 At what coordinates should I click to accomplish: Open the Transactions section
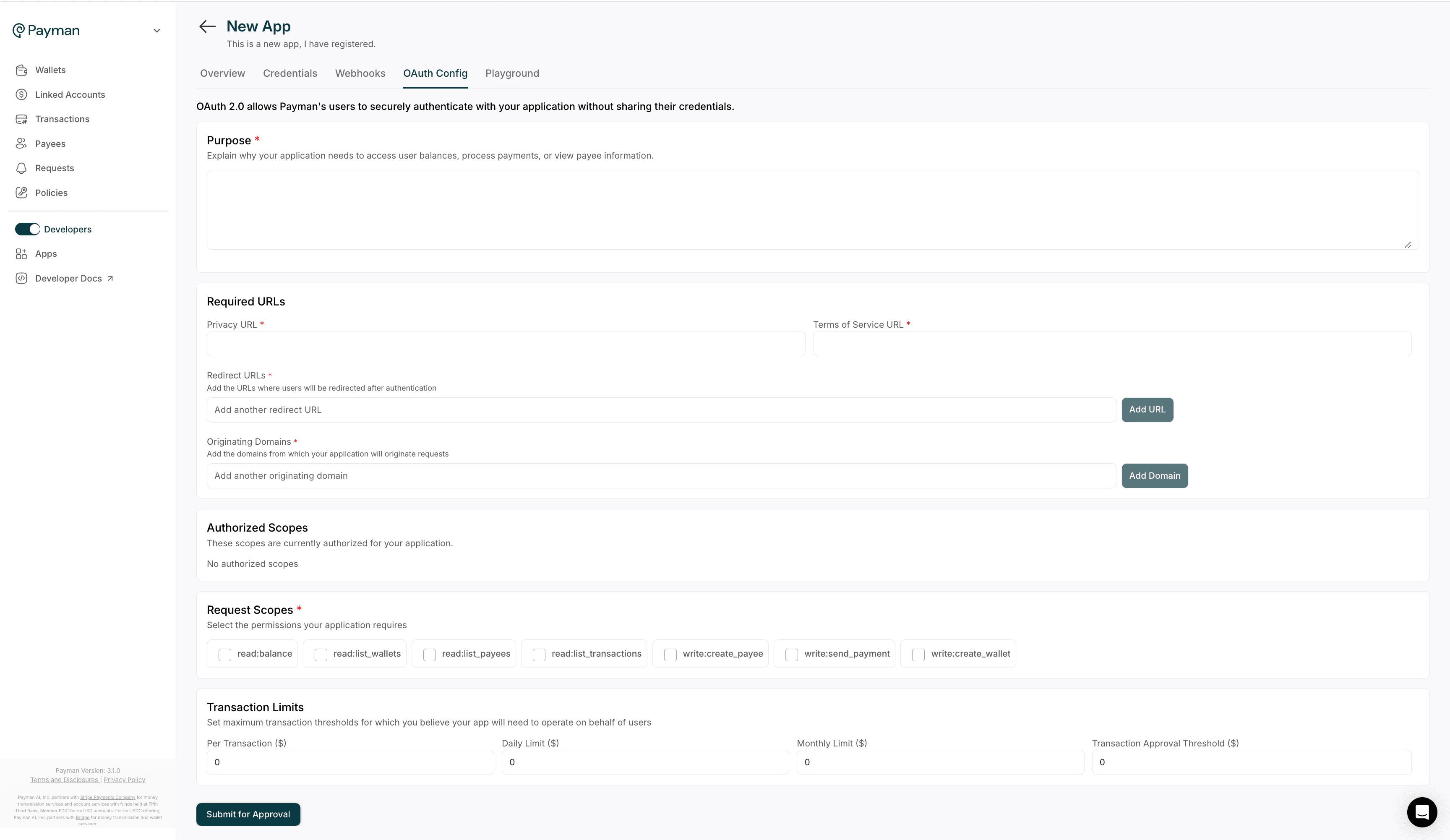pyautogui.click(x=62, y=119)
